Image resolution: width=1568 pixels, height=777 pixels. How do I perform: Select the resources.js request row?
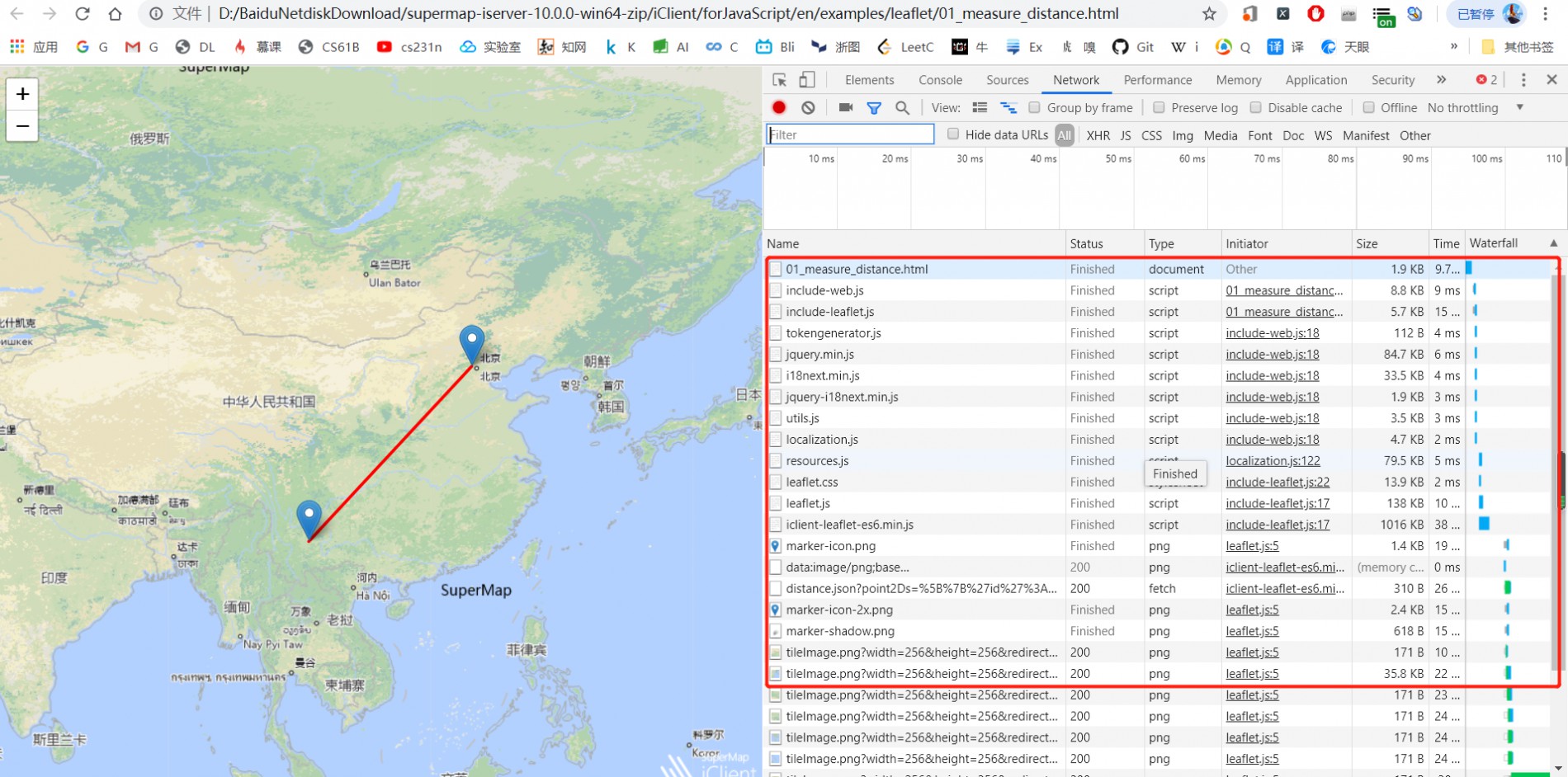[x=1157, y=461]
